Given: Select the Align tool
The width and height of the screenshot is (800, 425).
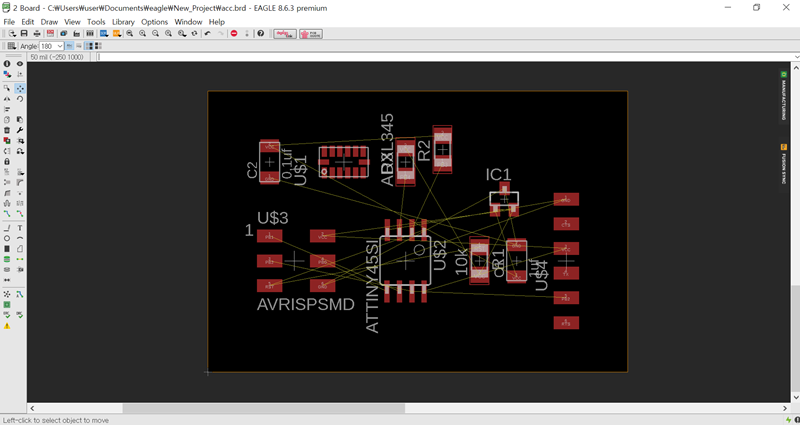Looking at the screenshot, I should 7,109.
